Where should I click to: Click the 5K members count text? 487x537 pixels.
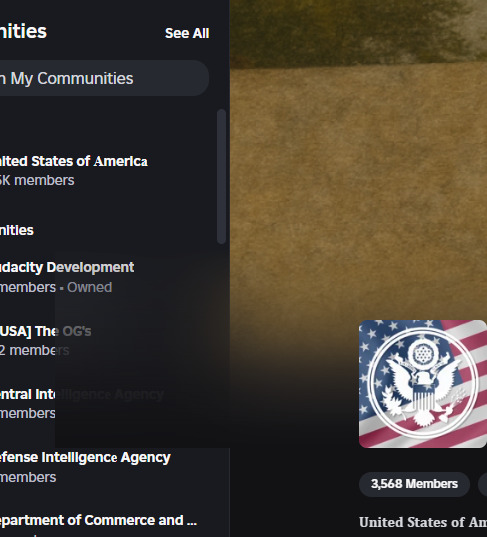pyautogui.click(x=37, y=180)
